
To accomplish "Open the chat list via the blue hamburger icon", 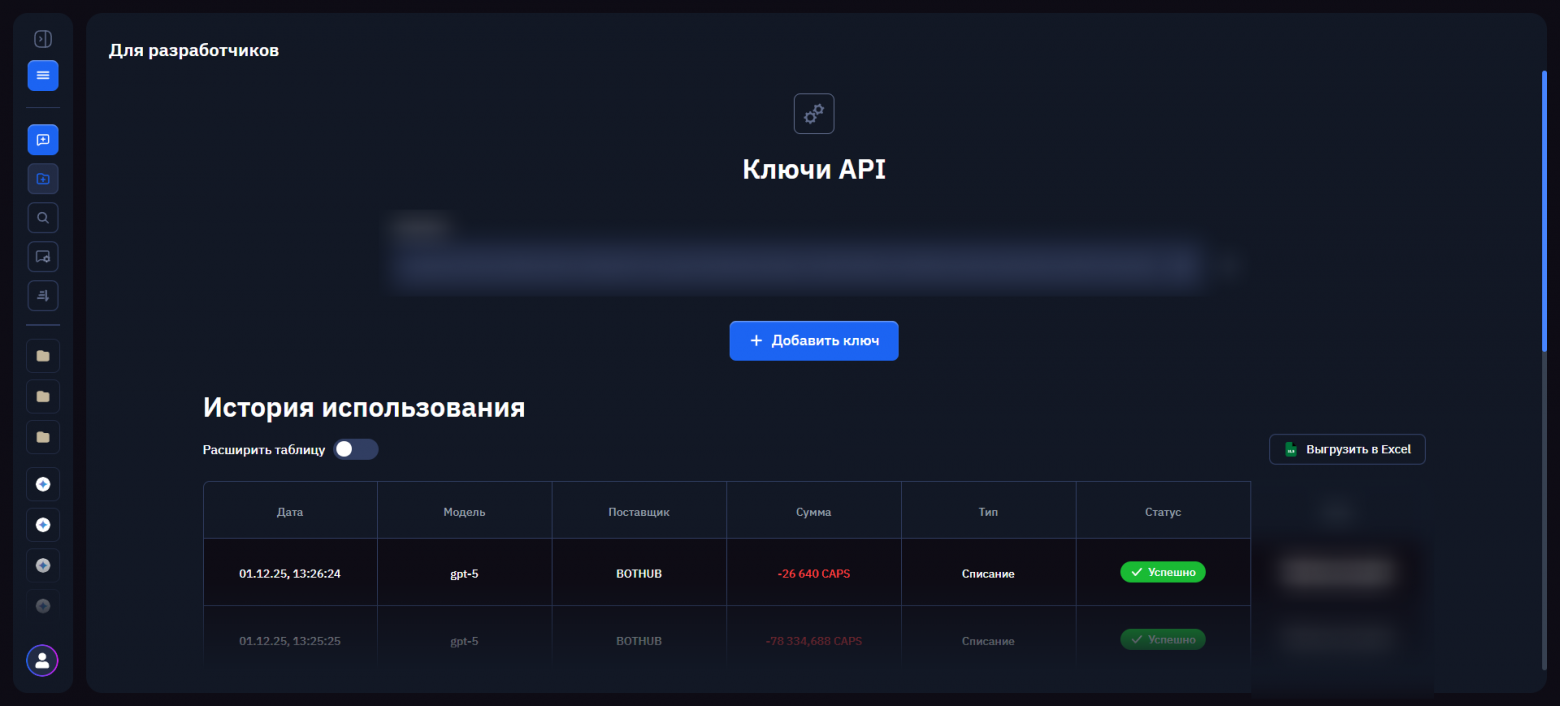I will tap(42, 75).
